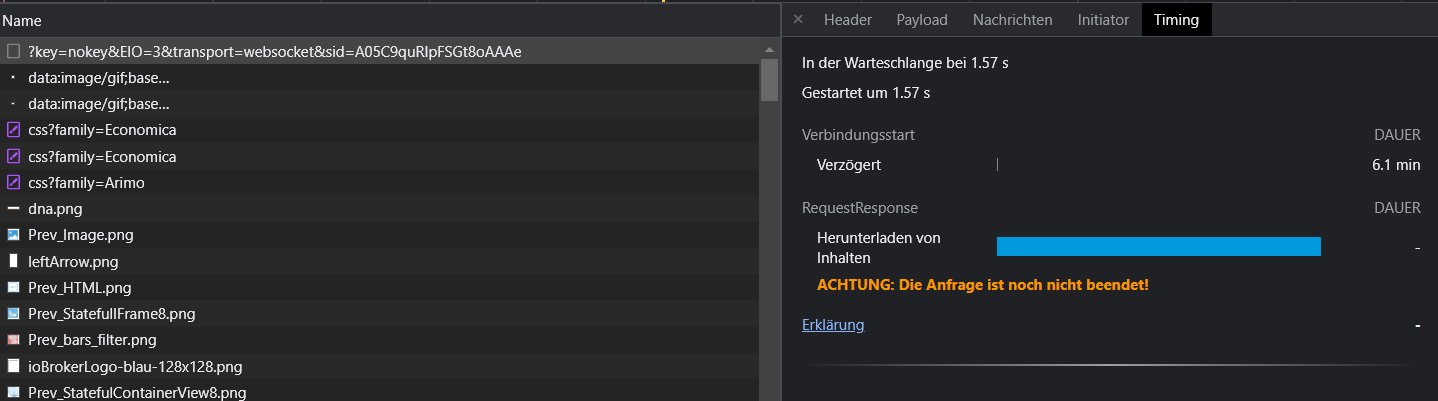Click the blue content download timing bar
The image size is (1438, 401).
[1159, 246]
